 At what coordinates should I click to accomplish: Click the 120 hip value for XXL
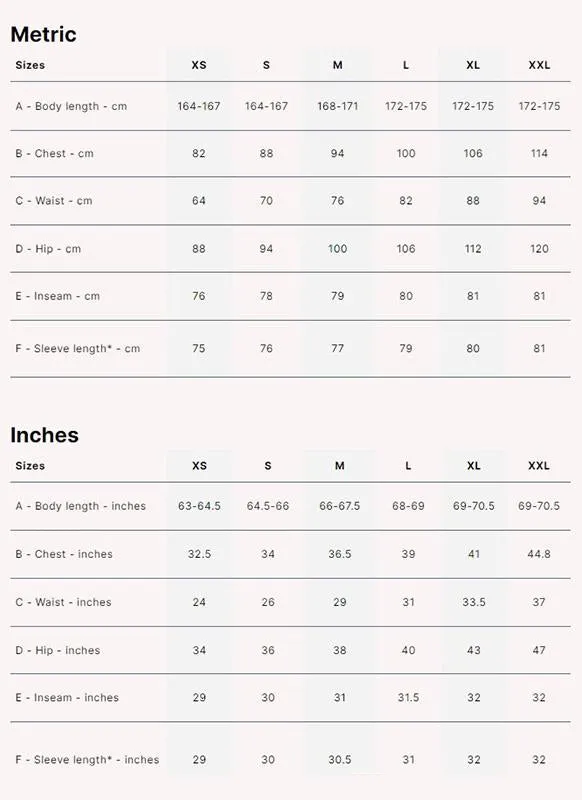pyautogui.click(x=539, y=249)
